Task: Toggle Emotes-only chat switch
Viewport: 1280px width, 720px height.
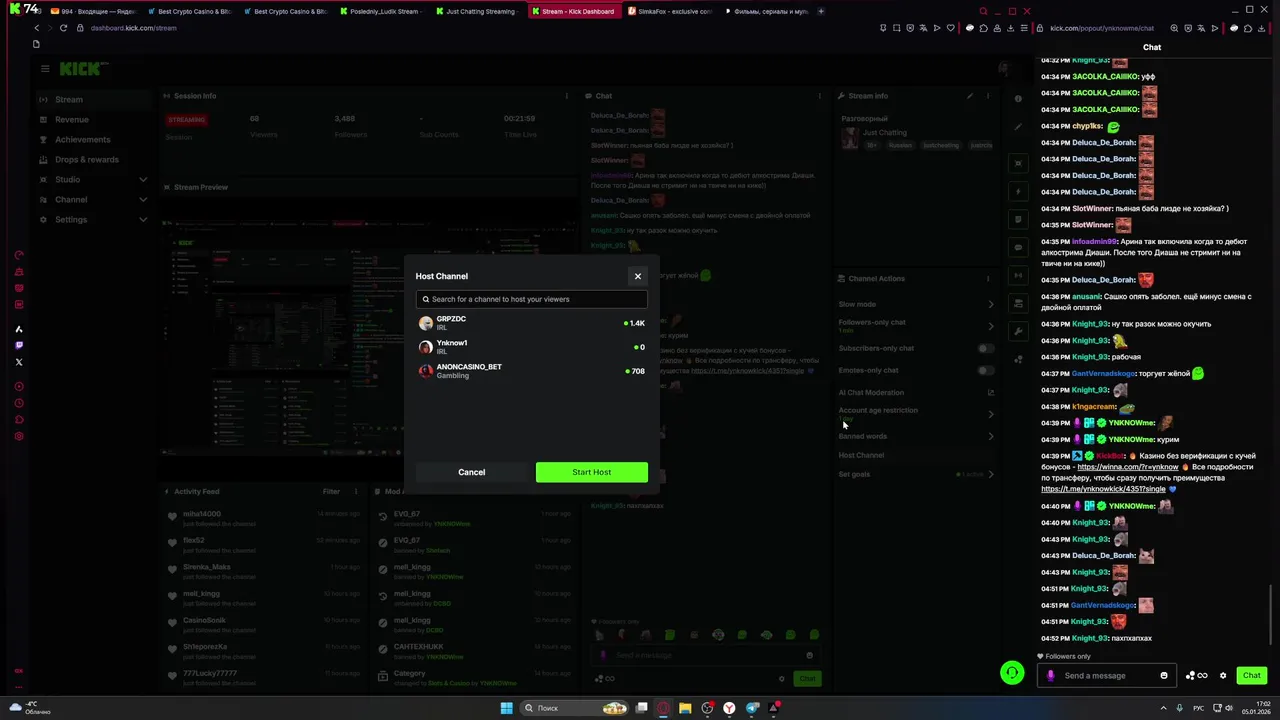Action: click(x=986, y=370)
